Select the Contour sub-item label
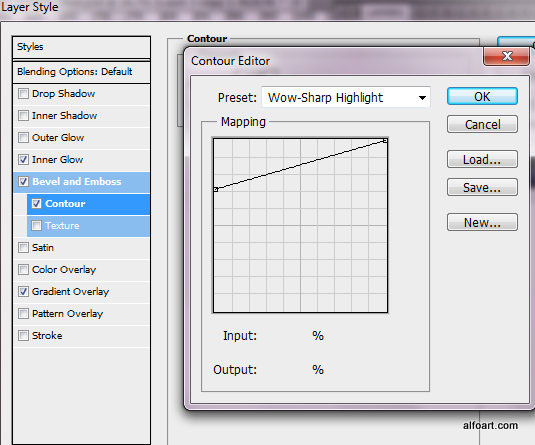Screen dimensions: 535x445 tap(65, 204)
